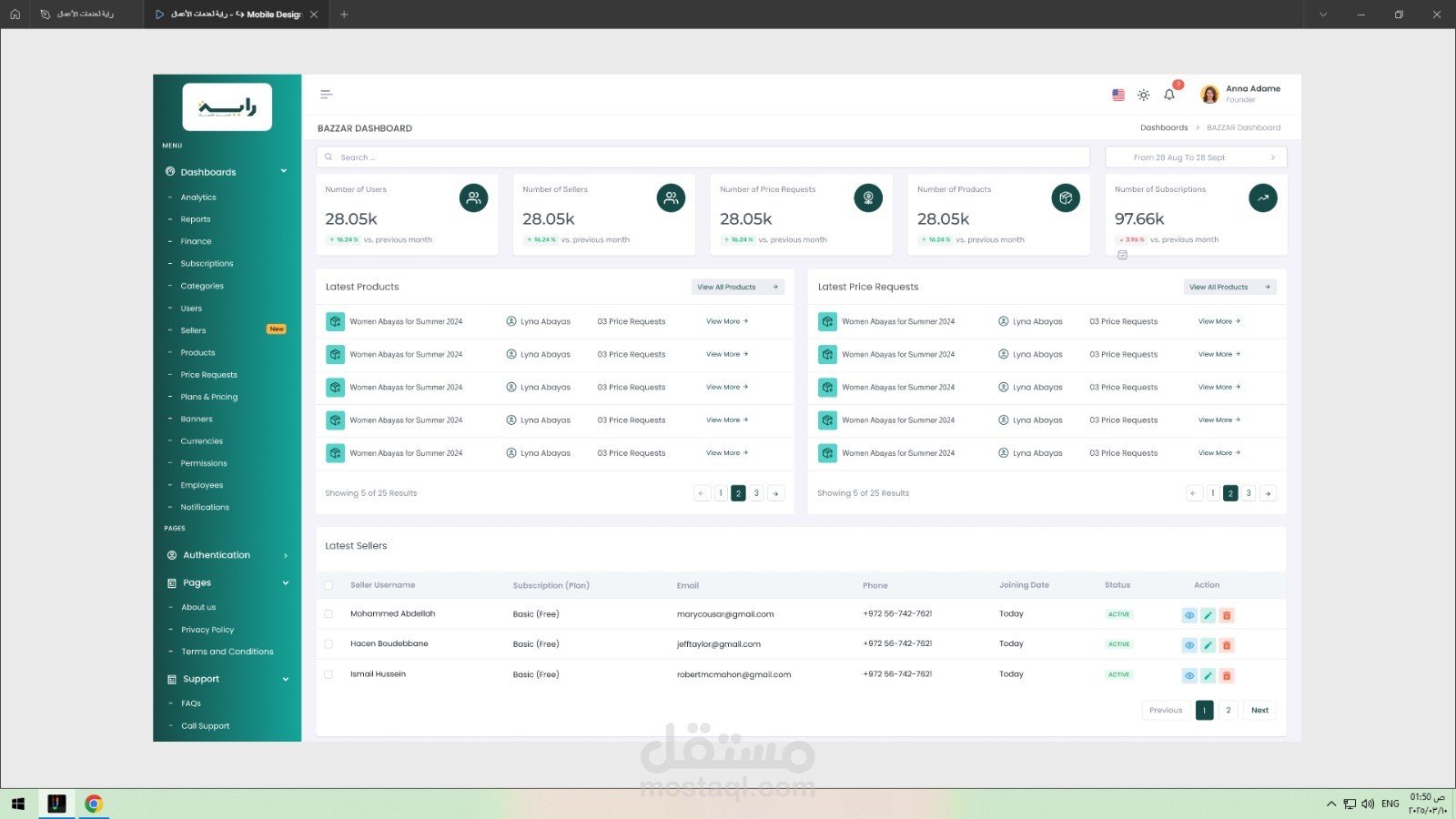This screenshot has height=819, width=1456.
Task: View details of Ismail Hussein seller
Action: pyautogui.click(x=1189, y=675)
